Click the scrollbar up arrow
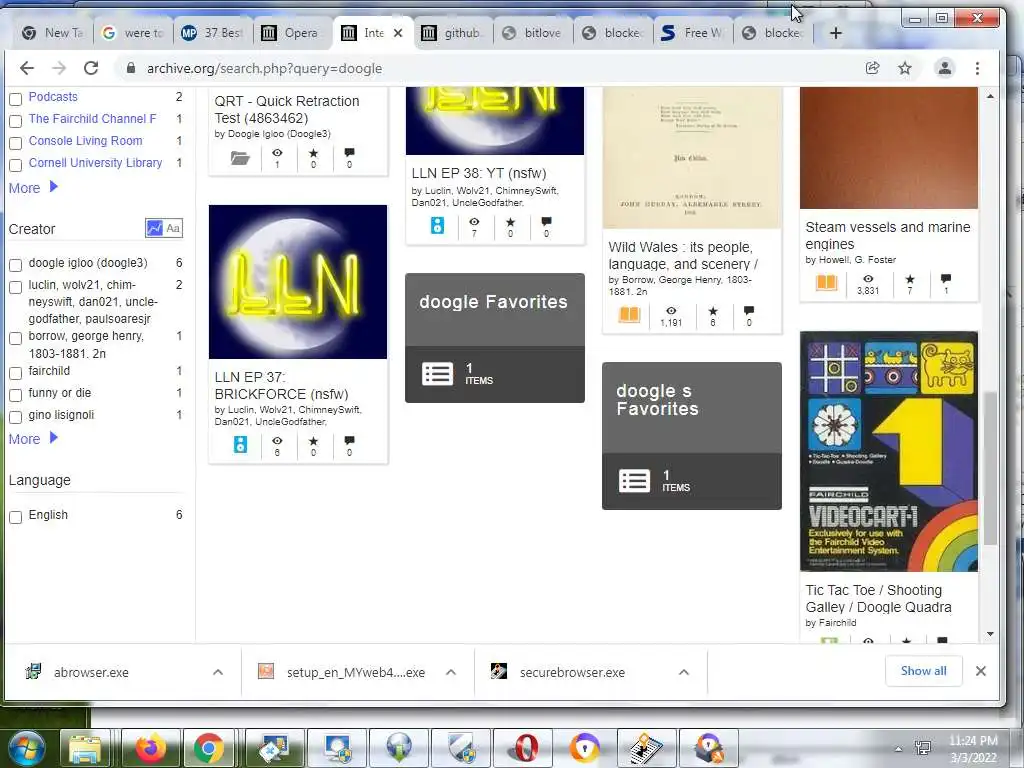1024x768 pixels. [990, 96]
